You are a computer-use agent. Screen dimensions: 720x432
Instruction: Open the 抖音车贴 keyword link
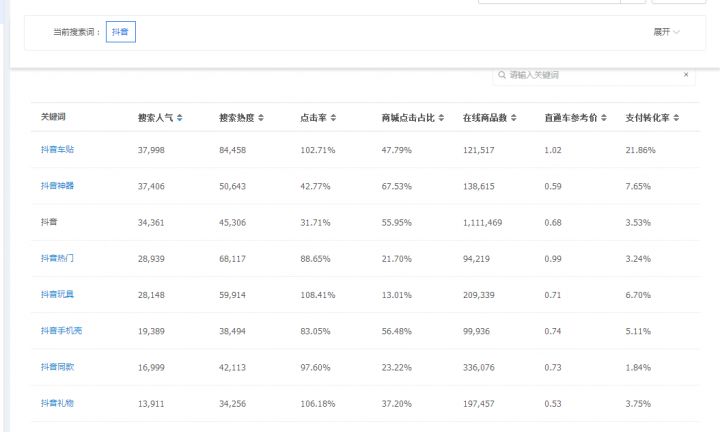(x=57, y=149)
